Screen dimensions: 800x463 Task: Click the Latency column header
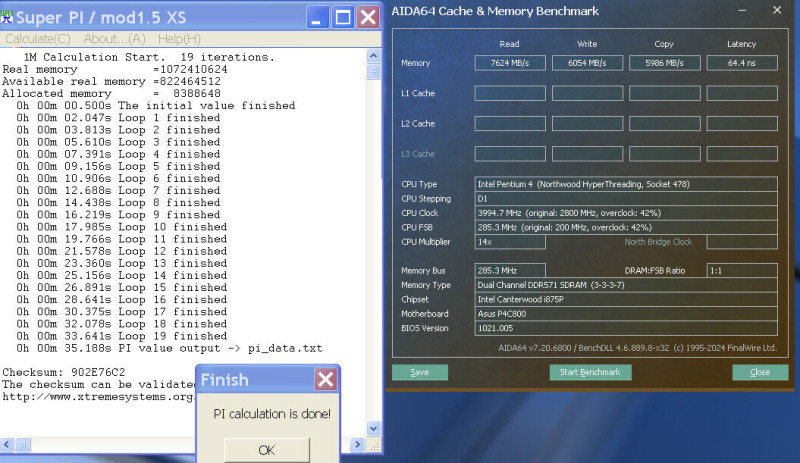pyautogui.click(x=741, y=44)
